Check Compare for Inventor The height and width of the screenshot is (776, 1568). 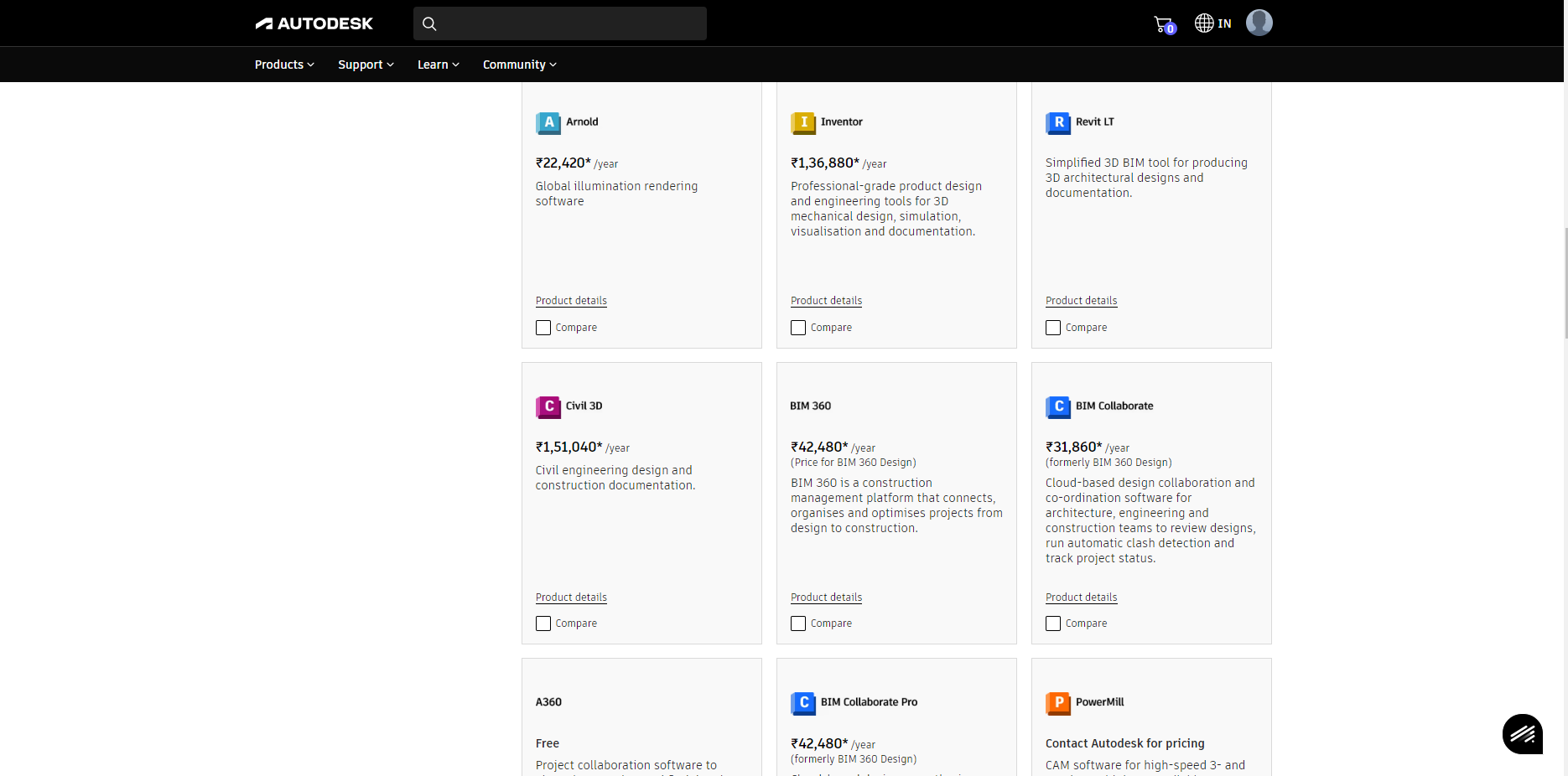coord(798,328)
